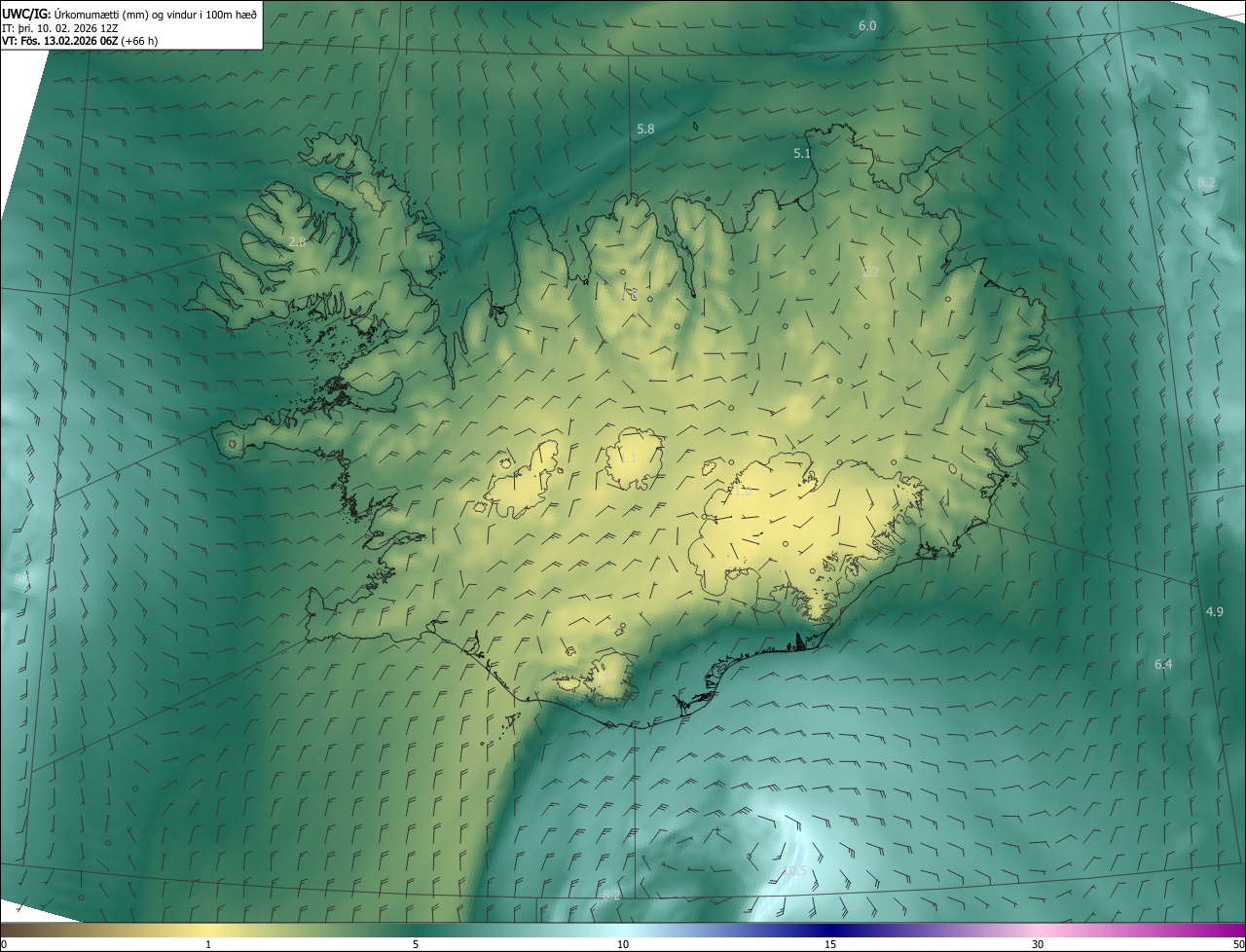Click the 5.1 value label
The height and width of the screenshot is (952, 1246).
coord(802,153)
